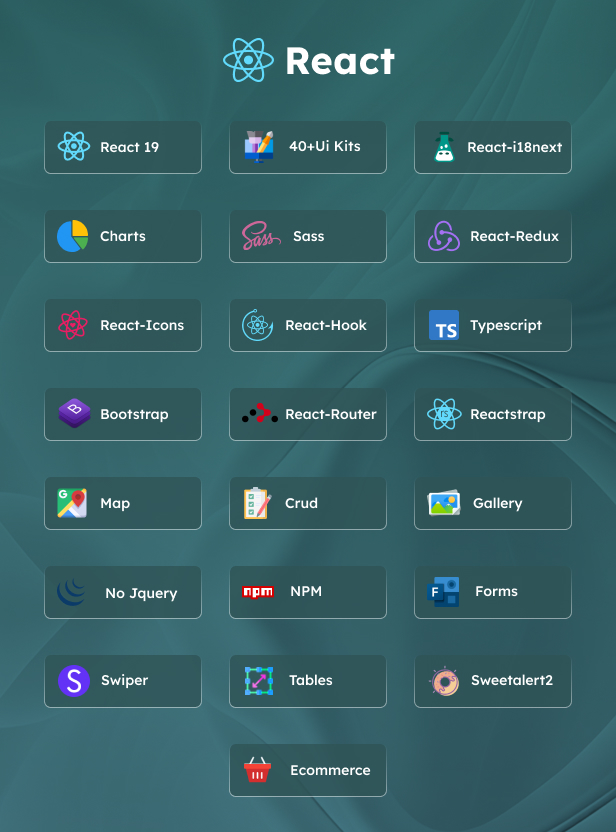
Task: Click the red shopping basket Ecommerce icon
Action: pyautogui.click(x=258, y=770)
